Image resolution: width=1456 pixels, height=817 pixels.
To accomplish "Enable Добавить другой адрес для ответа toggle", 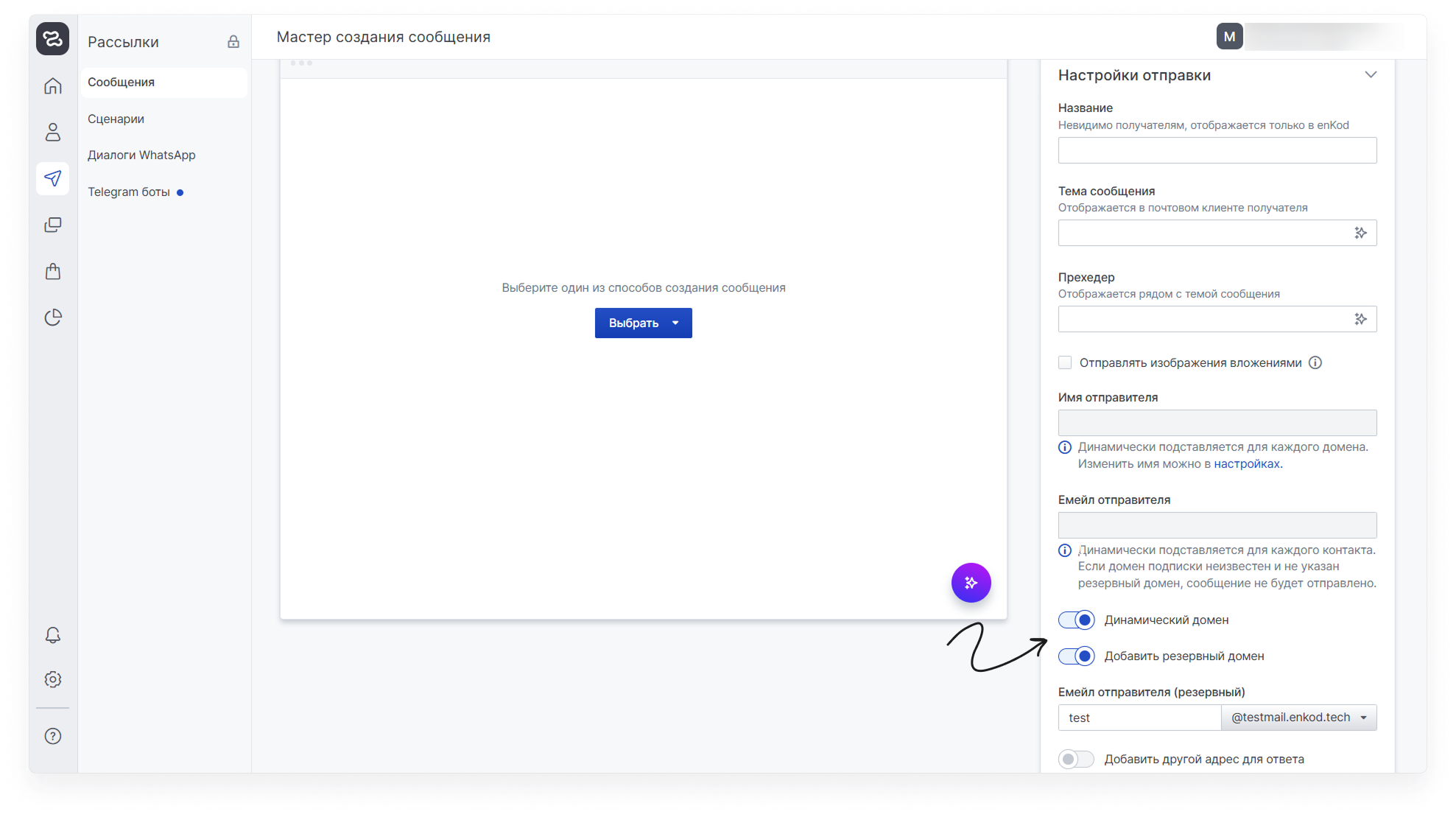I will [x=1076, y=759].
